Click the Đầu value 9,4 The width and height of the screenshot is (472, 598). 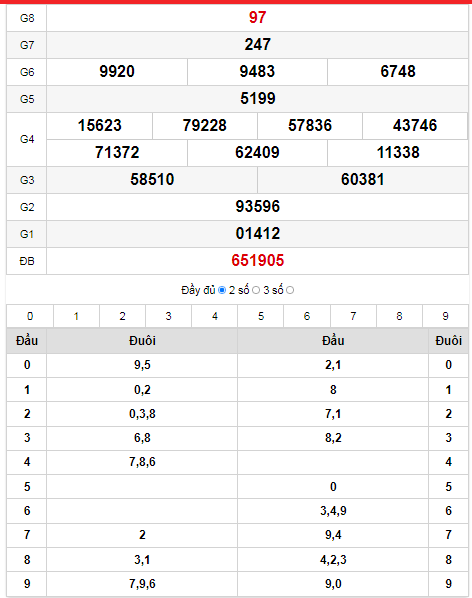[333, 535]
